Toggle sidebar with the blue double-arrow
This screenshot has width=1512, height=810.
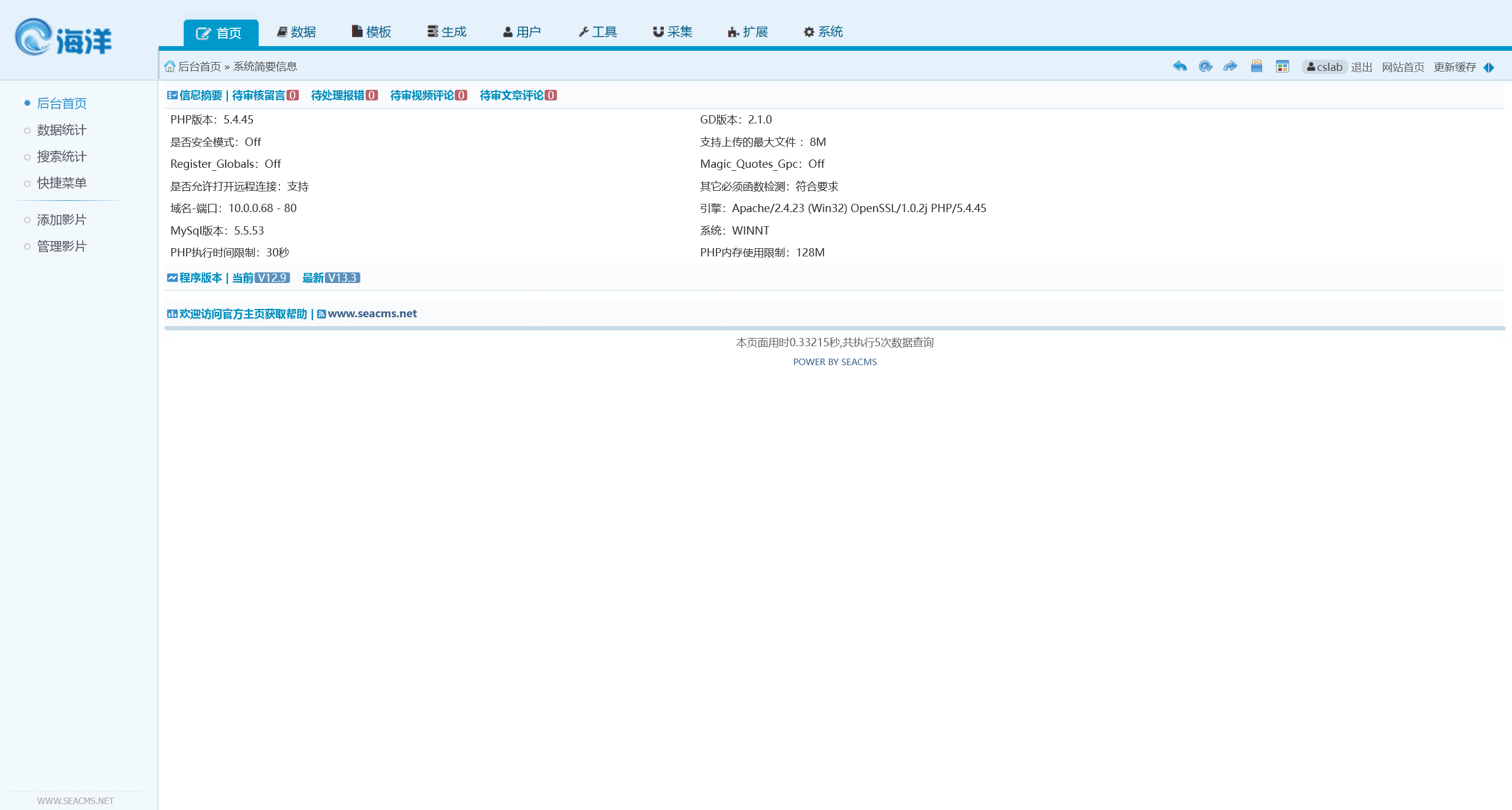tap(1489, 67)
